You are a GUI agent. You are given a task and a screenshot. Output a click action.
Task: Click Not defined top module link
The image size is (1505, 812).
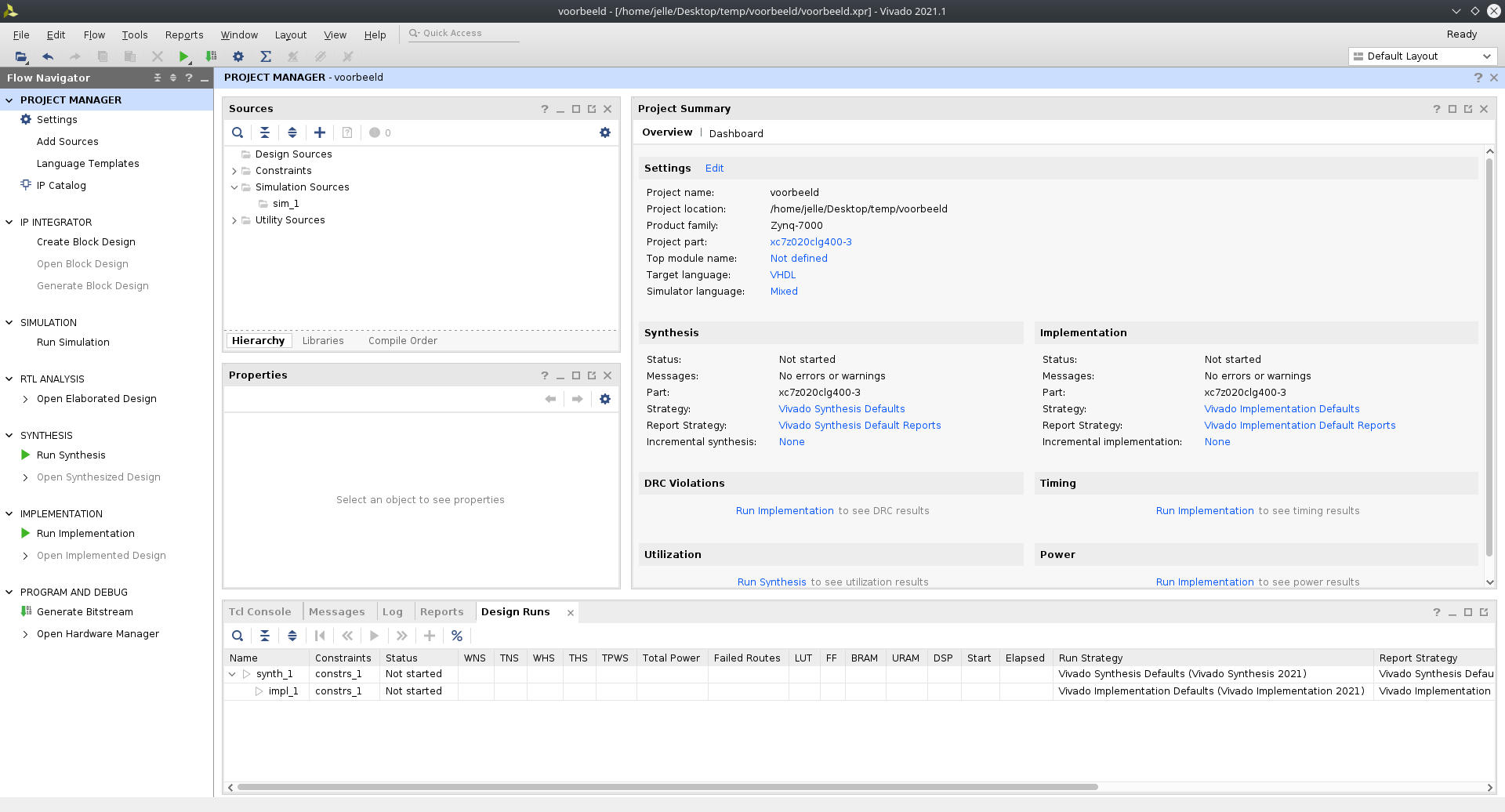coord(799,259)
